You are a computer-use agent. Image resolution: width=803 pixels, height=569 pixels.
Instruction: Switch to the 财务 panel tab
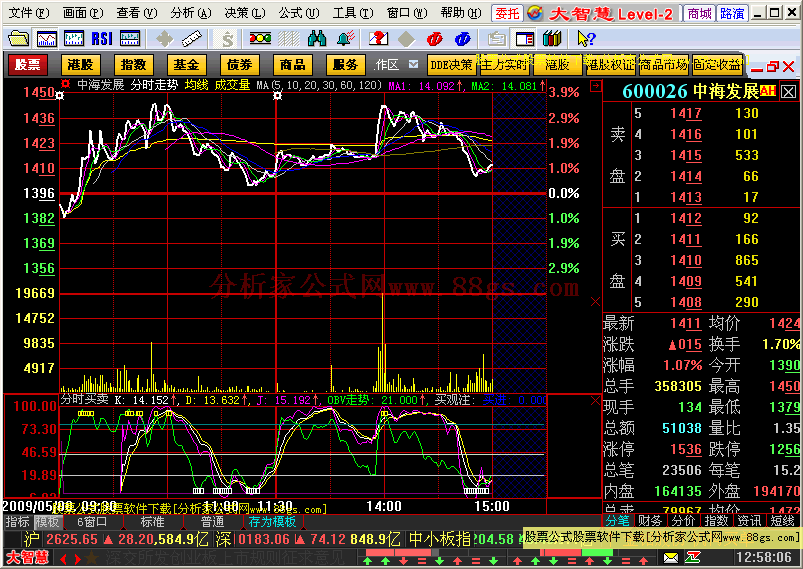click(650, 521)
